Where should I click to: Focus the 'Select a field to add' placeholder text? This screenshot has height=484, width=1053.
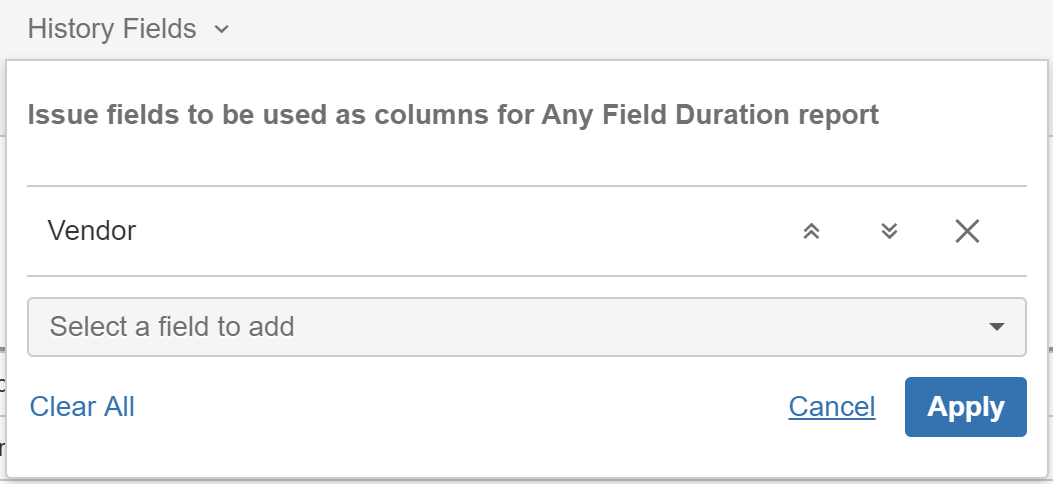click(172, 327)
